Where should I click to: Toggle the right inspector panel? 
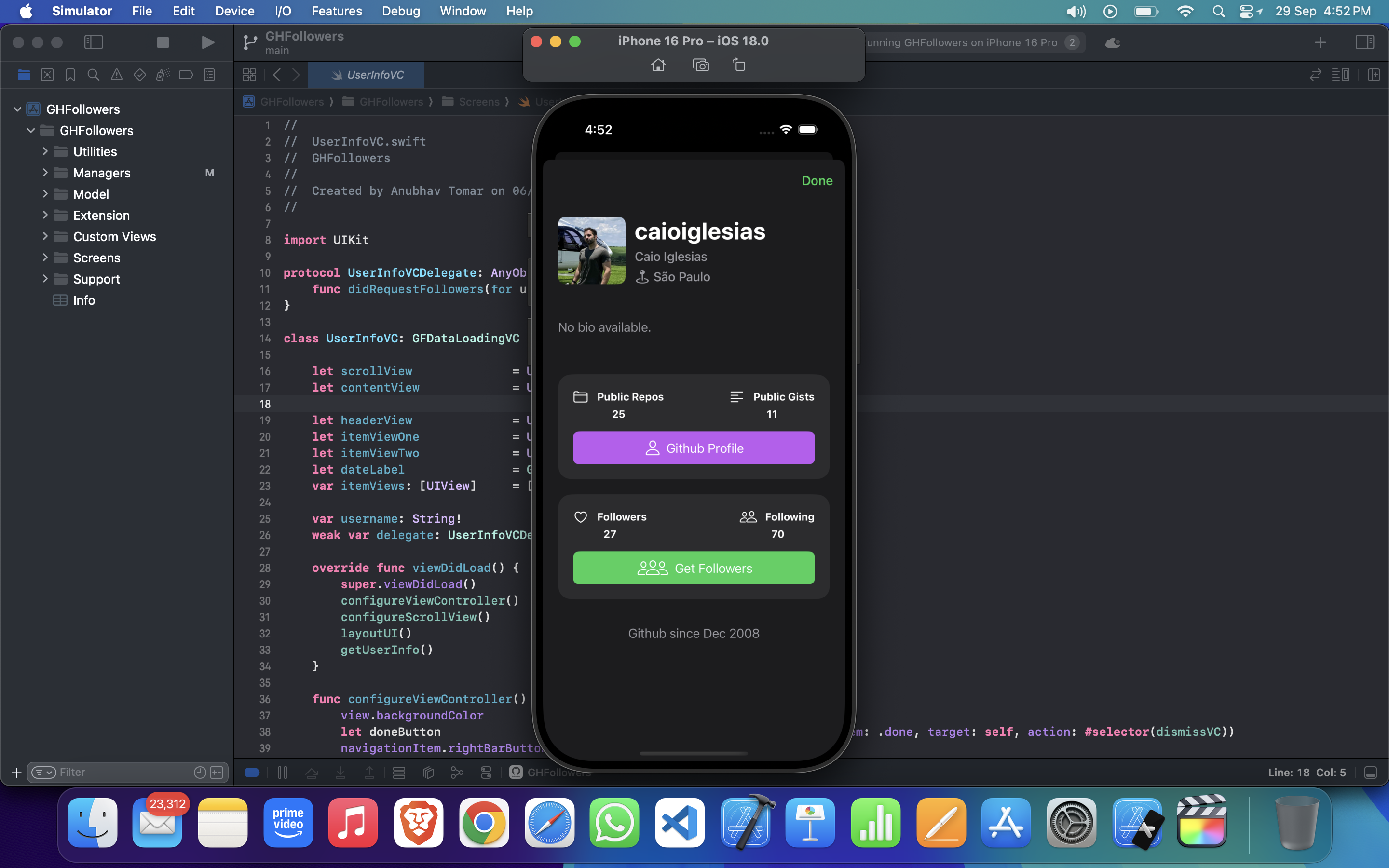pyautogui.click(x=1364, y=42)
